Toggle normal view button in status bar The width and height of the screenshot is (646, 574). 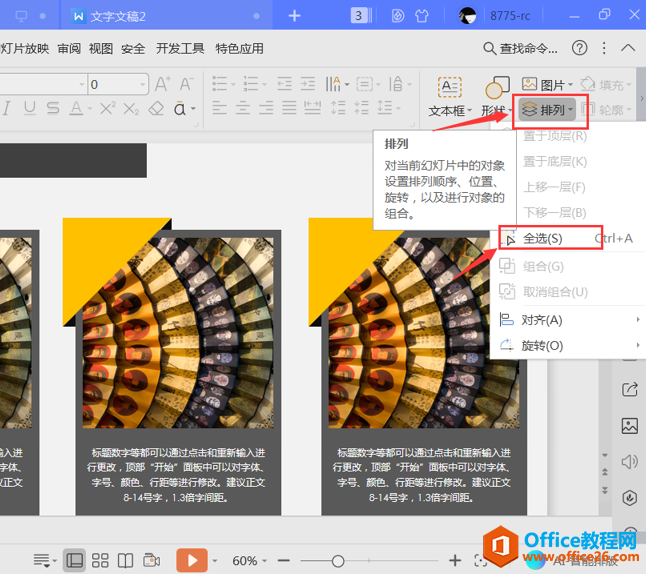click(74, 560)
